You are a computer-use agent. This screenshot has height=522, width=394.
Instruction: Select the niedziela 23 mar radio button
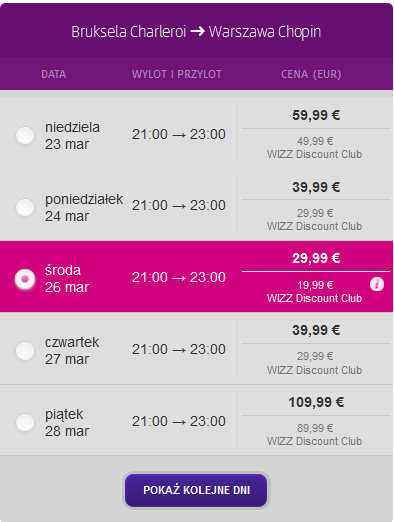point(25,136)
